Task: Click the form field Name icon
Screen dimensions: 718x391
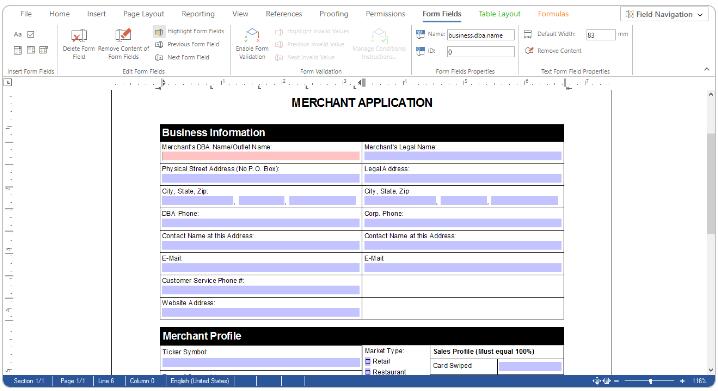Action: 420,34
